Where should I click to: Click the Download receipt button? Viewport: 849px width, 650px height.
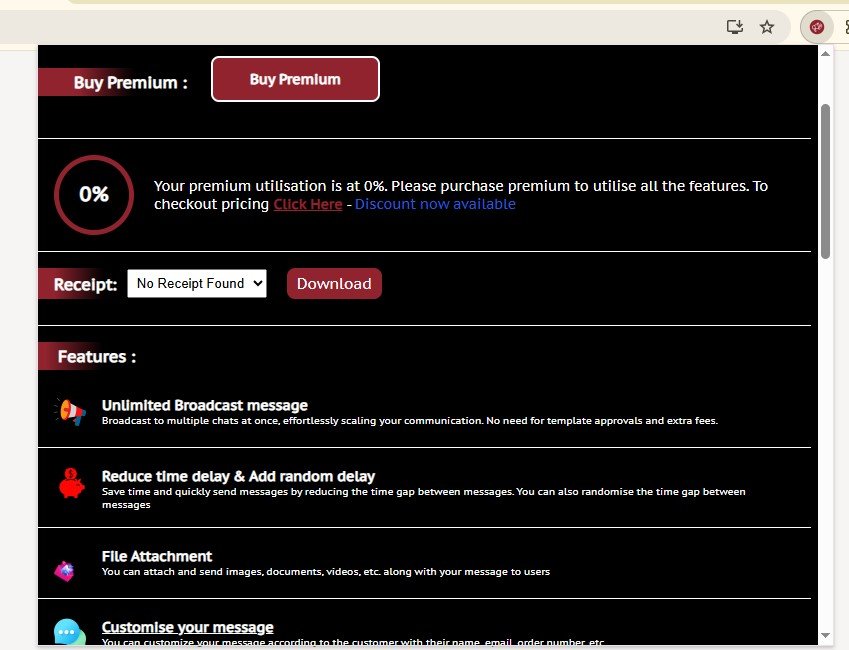tap(334, 284)
